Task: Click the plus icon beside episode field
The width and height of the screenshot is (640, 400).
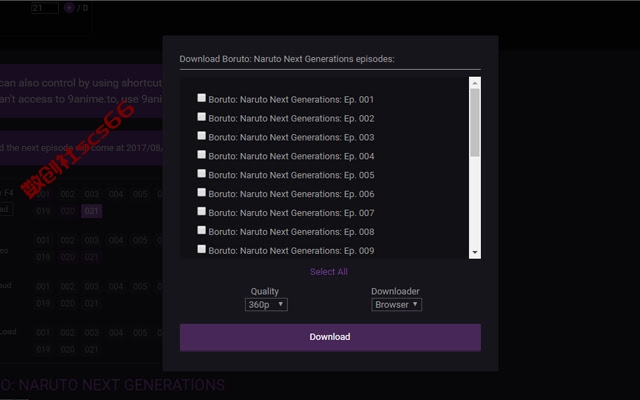Action: [69, 8]
